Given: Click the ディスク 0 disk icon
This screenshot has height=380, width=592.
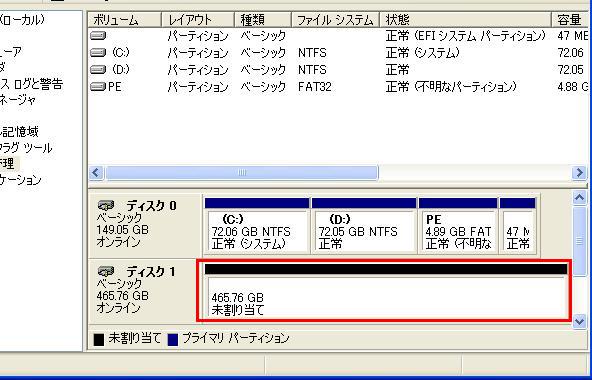Looking at the screenshot, I should pos(106,205).
